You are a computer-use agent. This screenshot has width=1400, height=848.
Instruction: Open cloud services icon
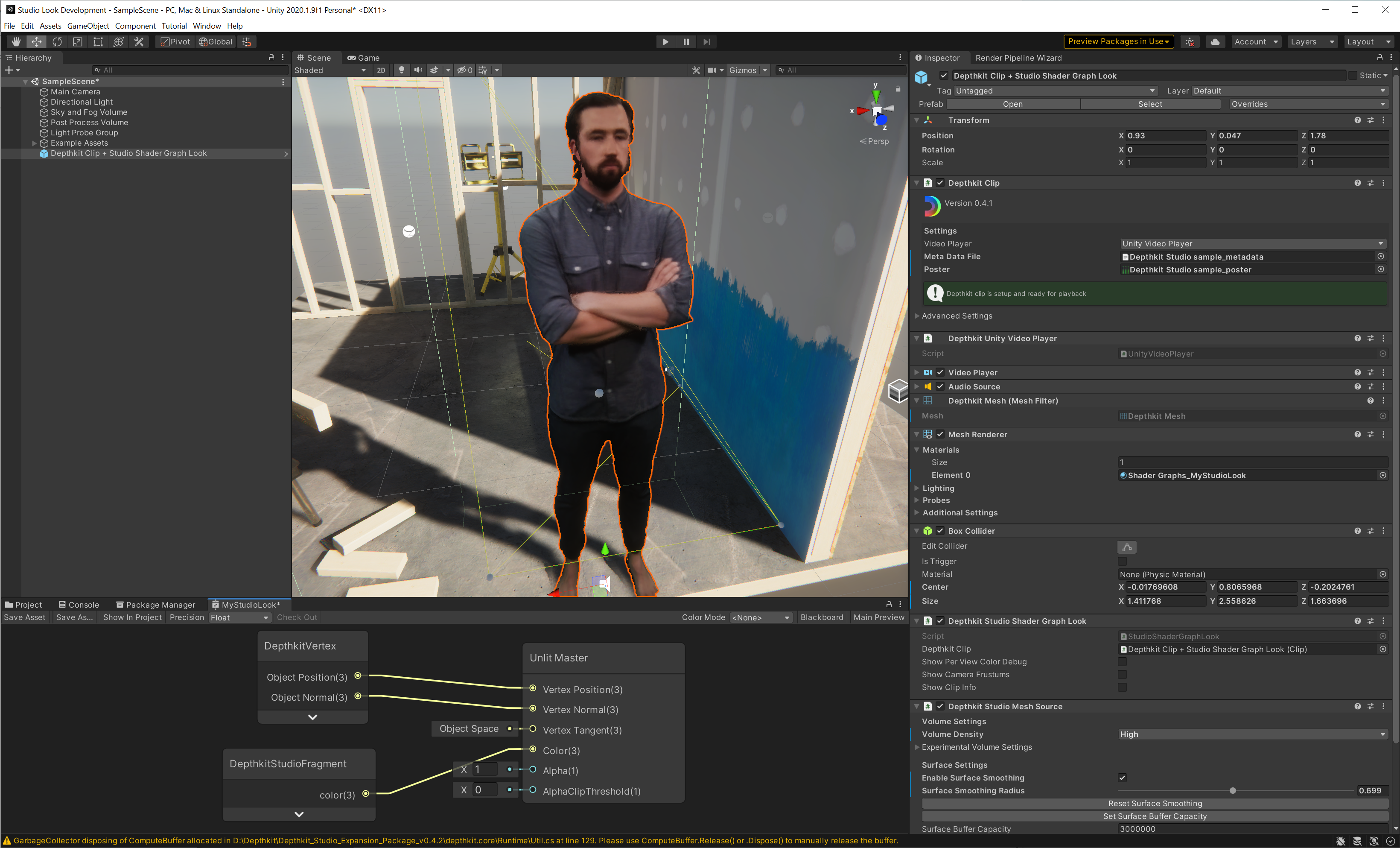(1215, 41)
